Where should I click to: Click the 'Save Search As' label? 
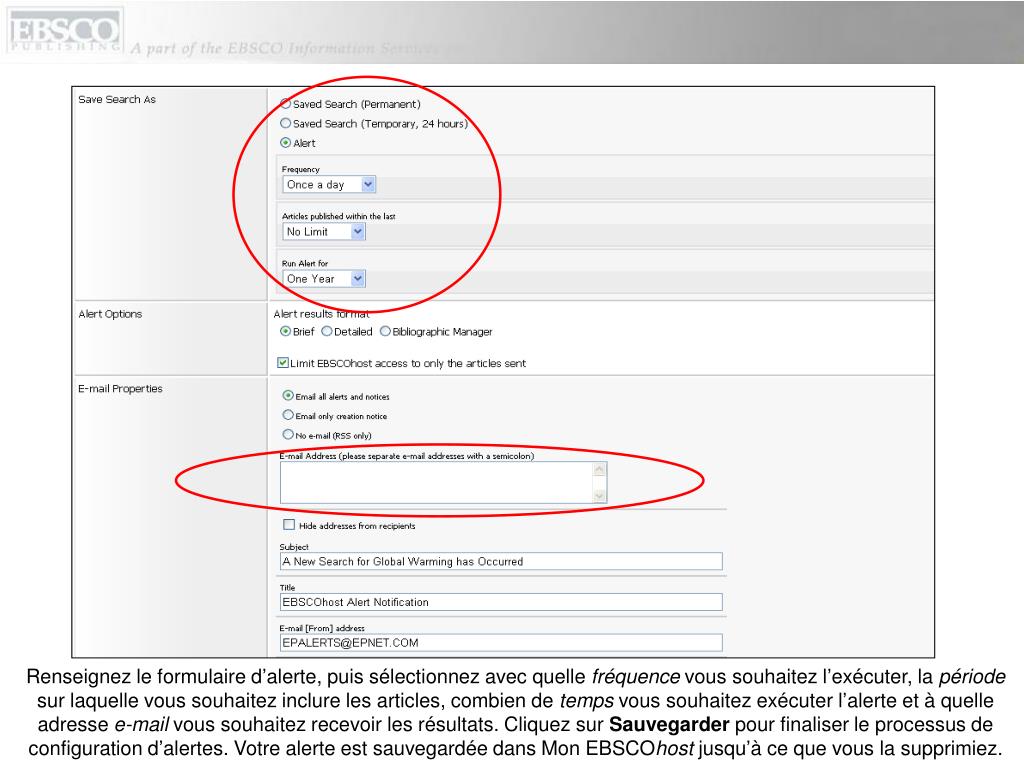[x=117, y=99]
